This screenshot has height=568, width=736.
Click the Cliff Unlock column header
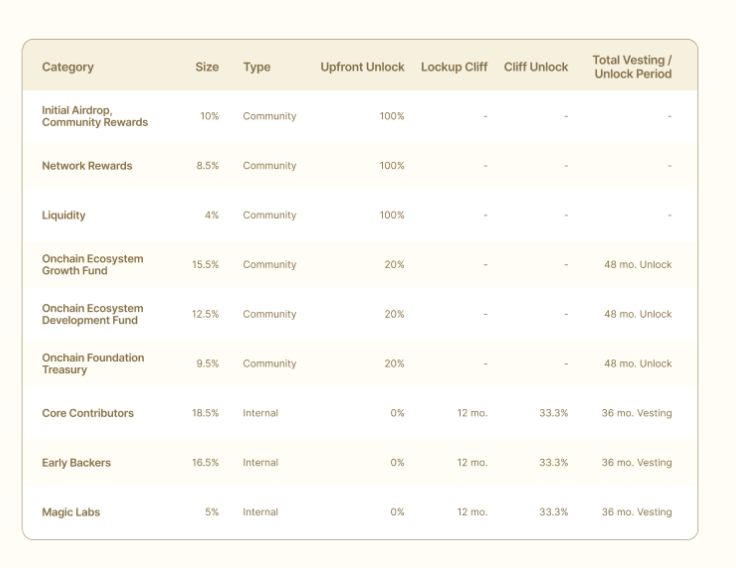(535, 67)
